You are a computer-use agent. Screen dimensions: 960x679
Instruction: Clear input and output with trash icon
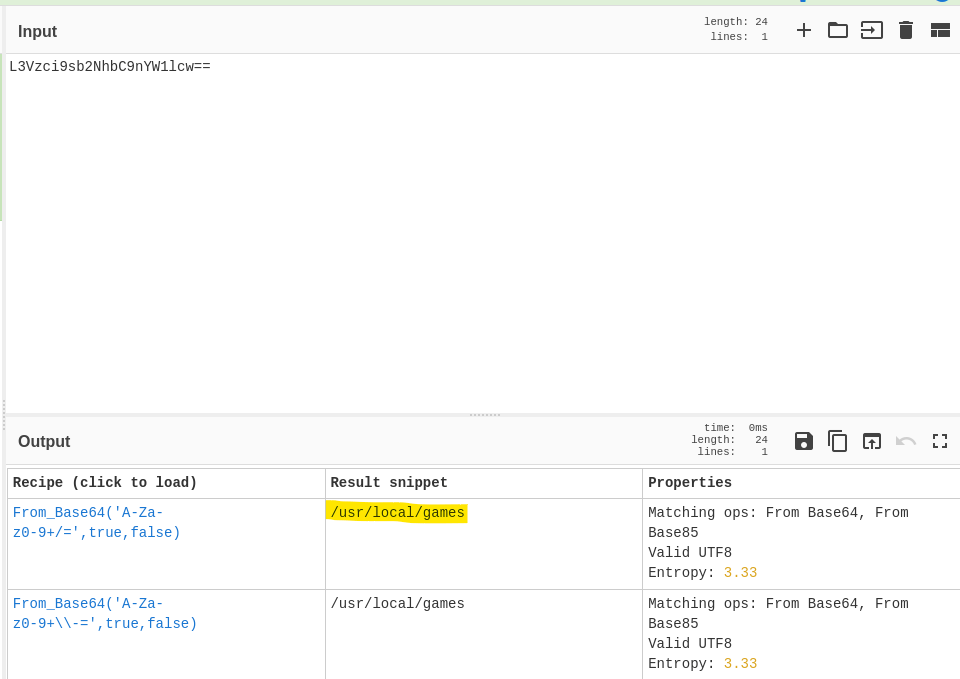tap(906, 30)
